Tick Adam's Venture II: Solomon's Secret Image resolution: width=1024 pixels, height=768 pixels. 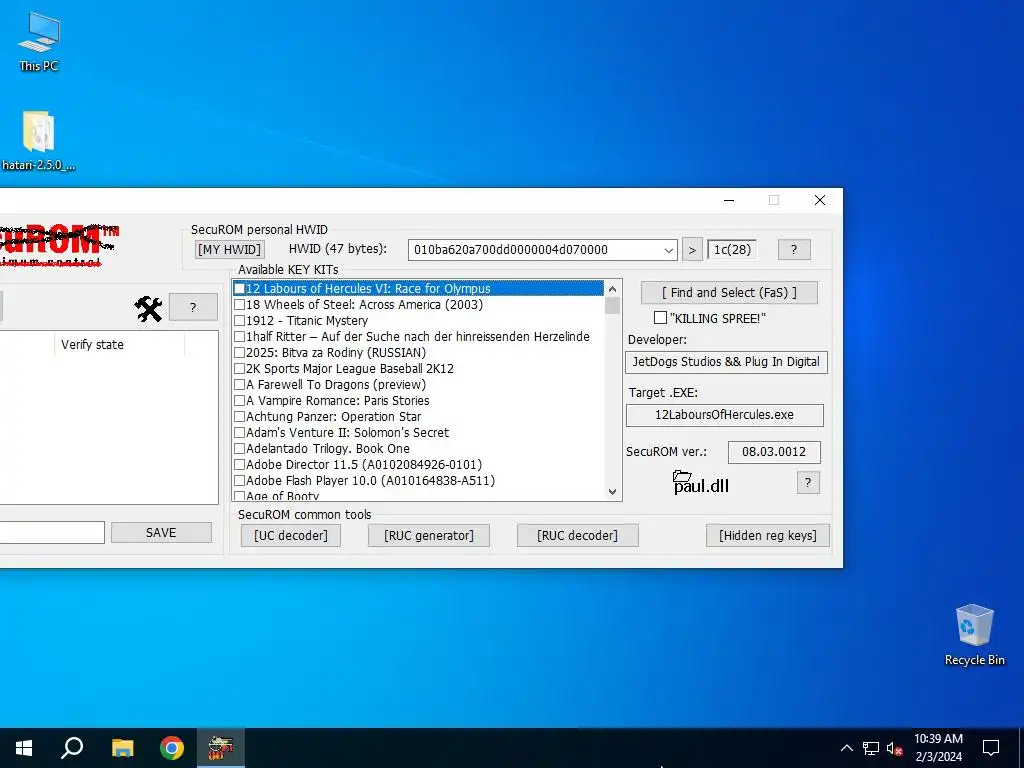[240, 432]
